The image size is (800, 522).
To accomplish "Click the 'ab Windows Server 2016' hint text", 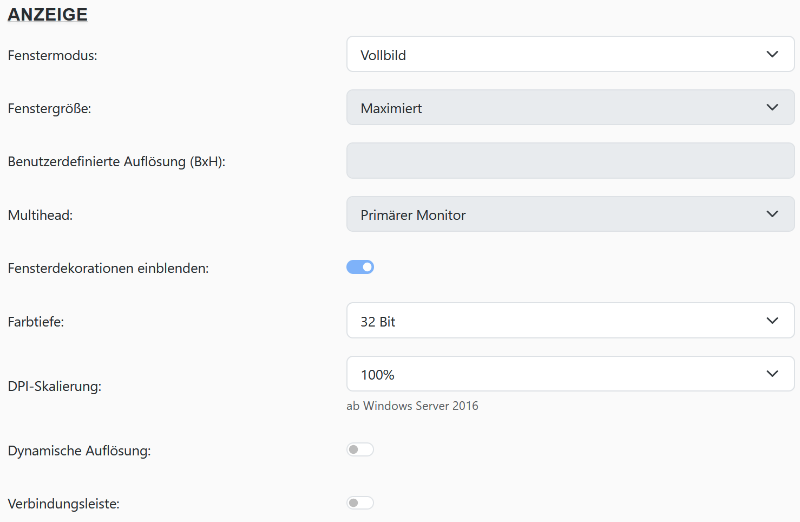I will point(412,406).
